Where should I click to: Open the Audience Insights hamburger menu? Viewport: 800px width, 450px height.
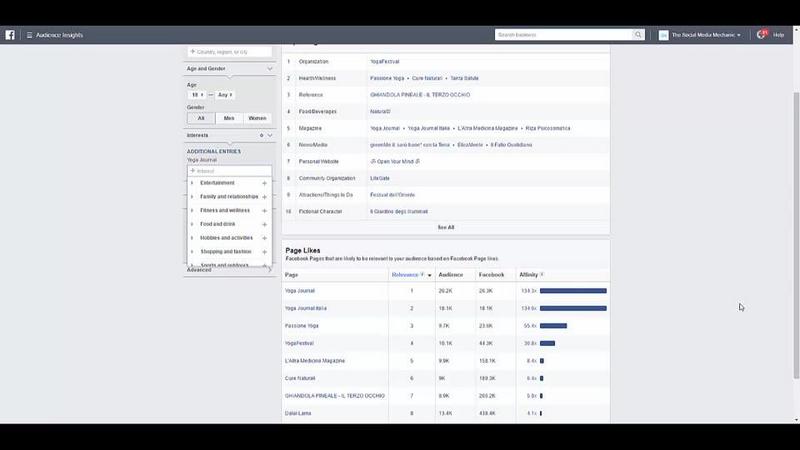pos(30,35)
